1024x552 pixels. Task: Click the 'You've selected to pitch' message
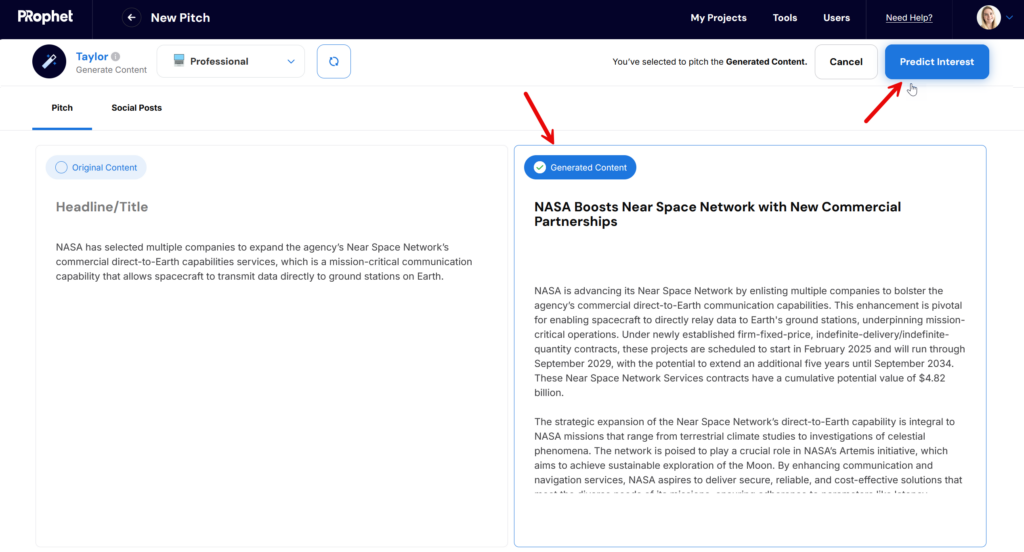(x=709, y=61)
